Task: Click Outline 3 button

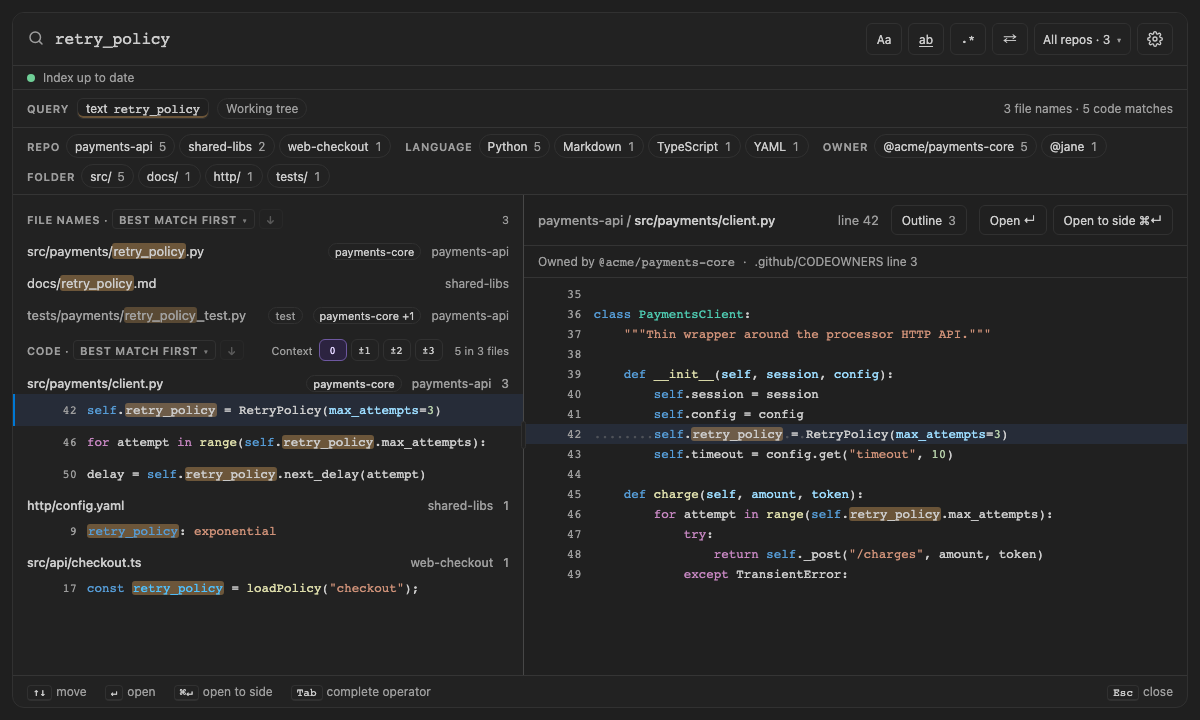Action: coord(929,220)
